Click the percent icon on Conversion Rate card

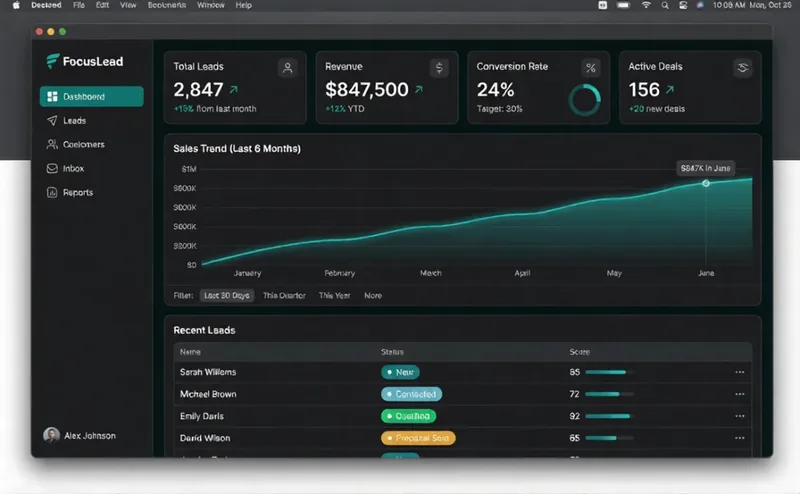tap(591, 68)
